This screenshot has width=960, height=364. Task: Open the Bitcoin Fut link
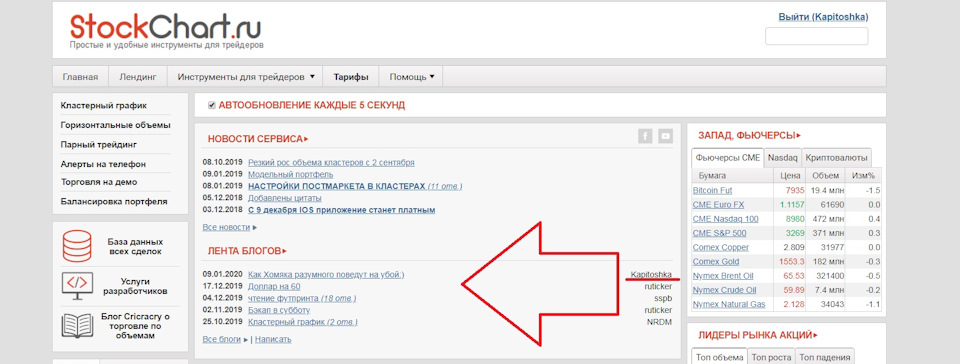pos(712,190)
